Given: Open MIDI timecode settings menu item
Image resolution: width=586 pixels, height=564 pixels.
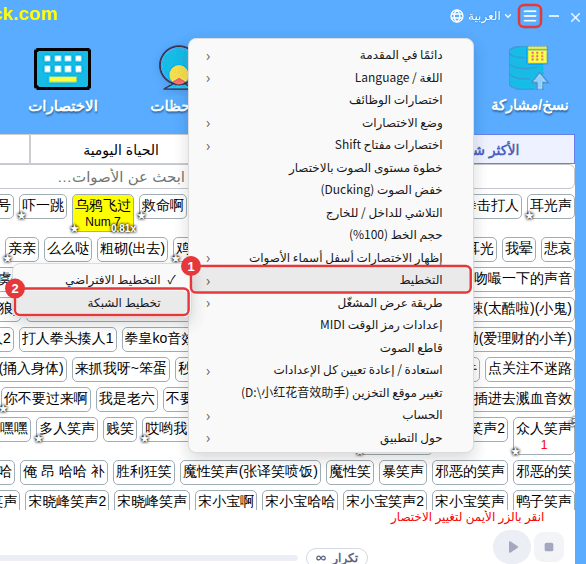Looking at the screenshot, I should point(331,325).
